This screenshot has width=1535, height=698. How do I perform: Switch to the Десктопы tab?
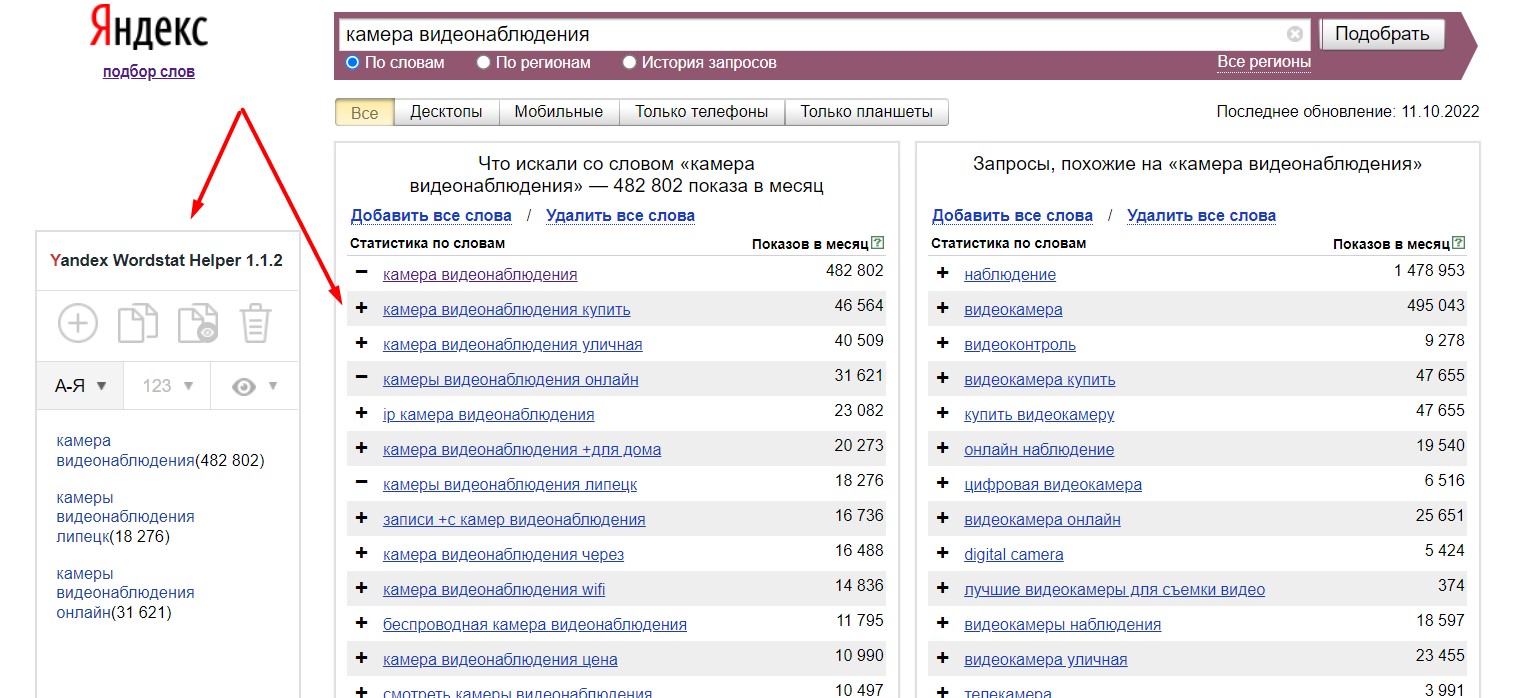click(446, 112)
